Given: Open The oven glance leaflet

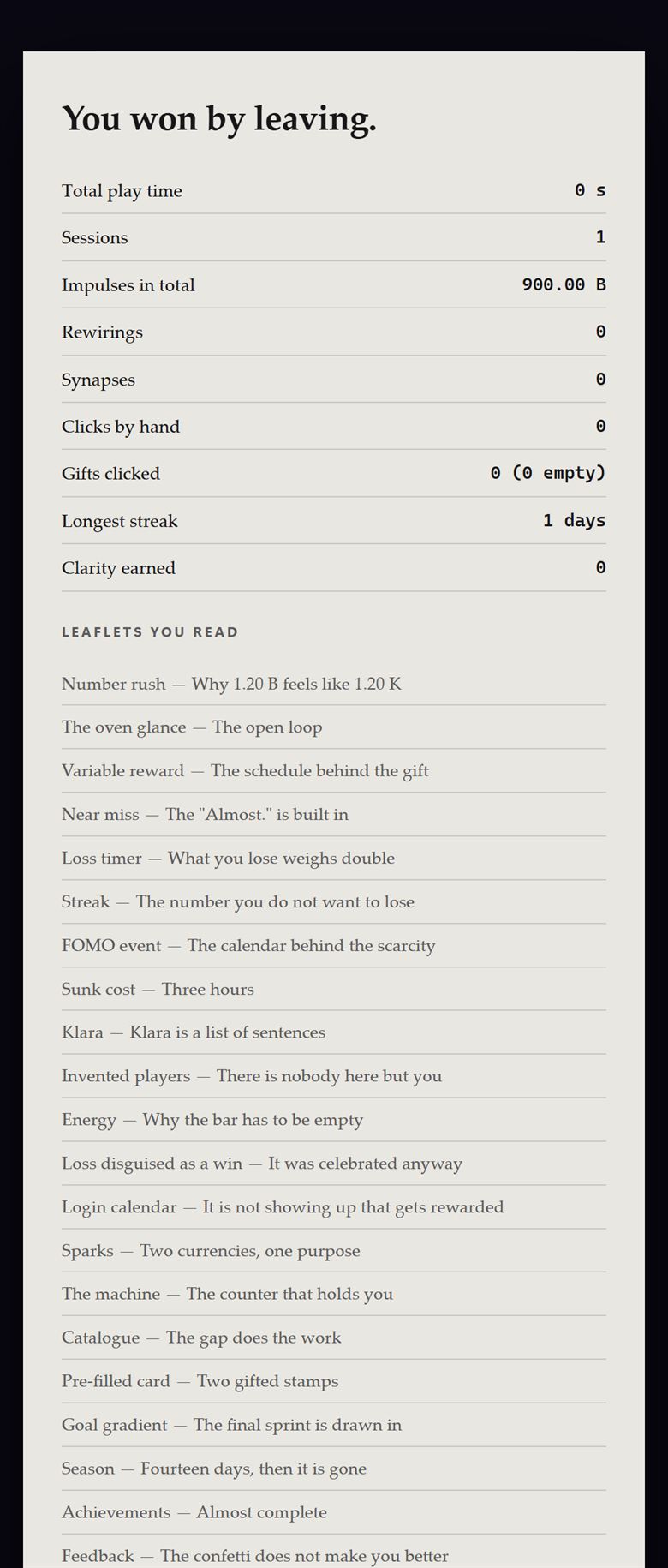Looking at the screenshot, I should (x=334, y=727).
